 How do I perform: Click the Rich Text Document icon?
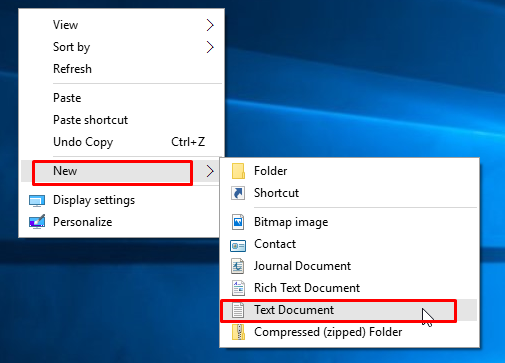238,288
